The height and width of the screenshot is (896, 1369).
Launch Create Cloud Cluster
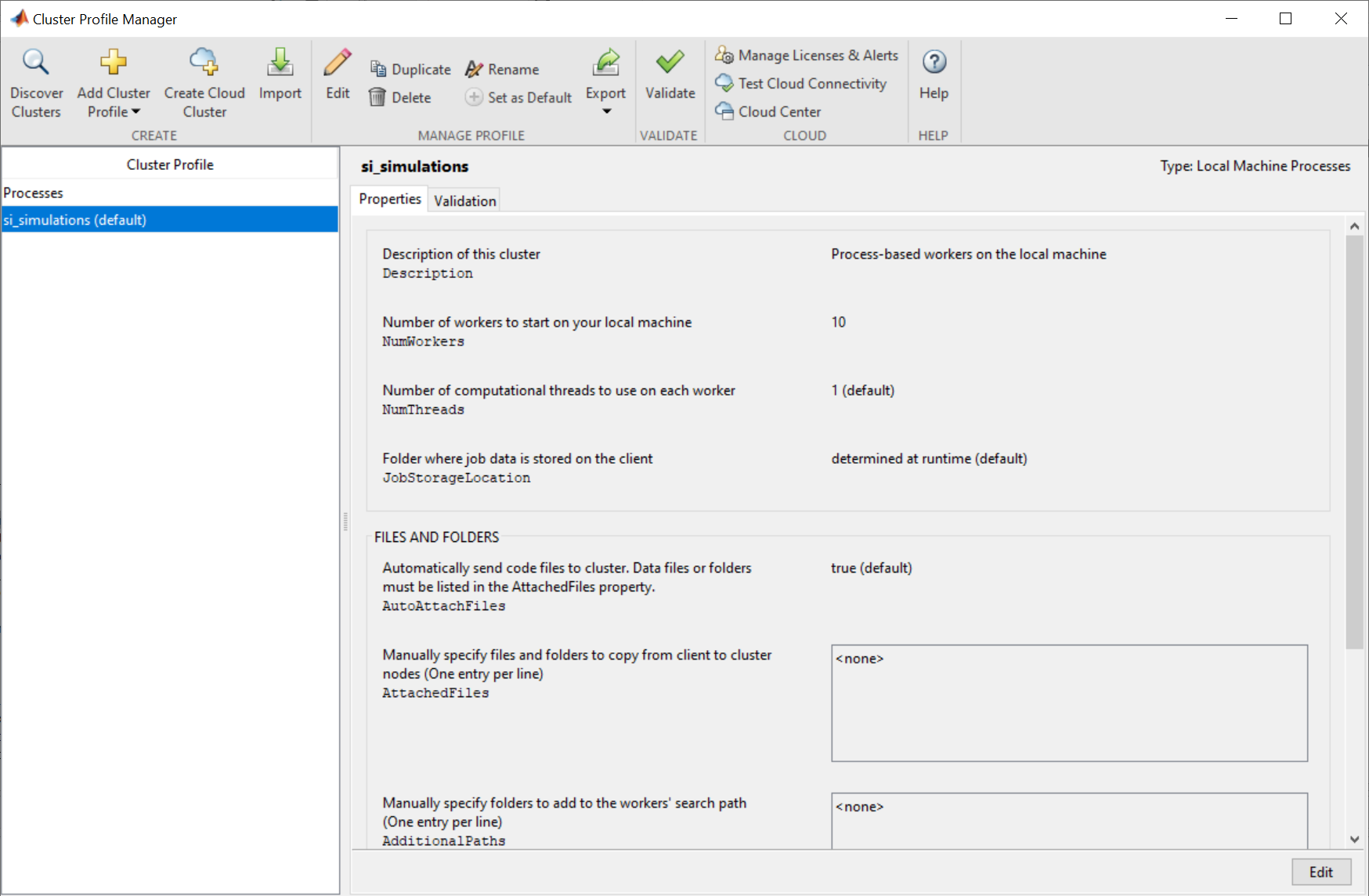(204, 83)
